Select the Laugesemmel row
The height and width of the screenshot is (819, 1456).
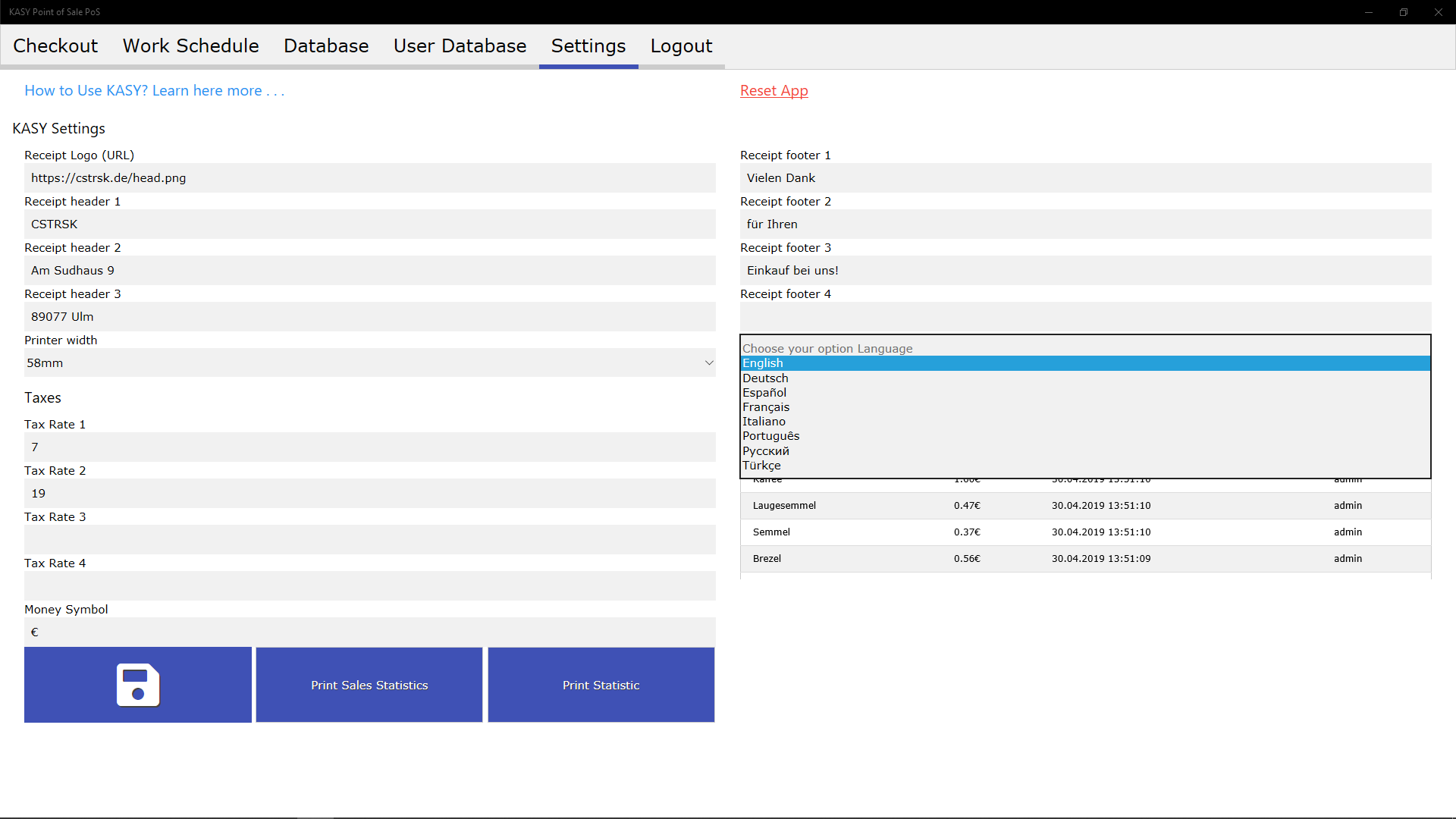pyautogui.click(x=1086, y=506)
